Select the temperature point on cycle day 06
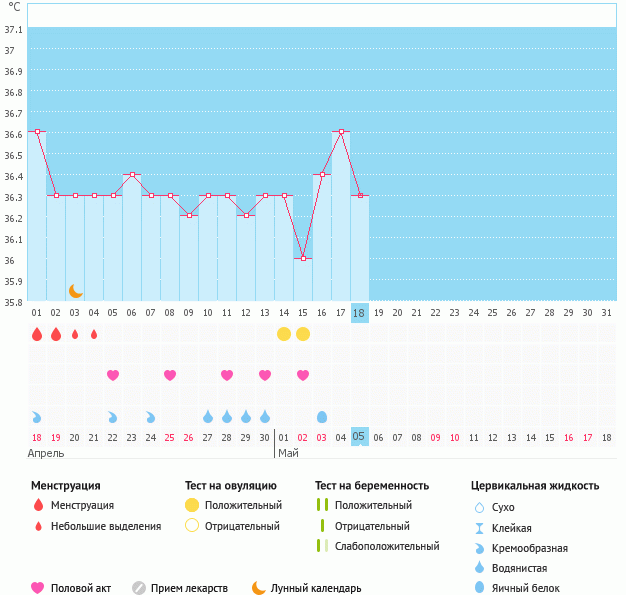The height and width of the screenshot is (595, 626). point(132,174)
